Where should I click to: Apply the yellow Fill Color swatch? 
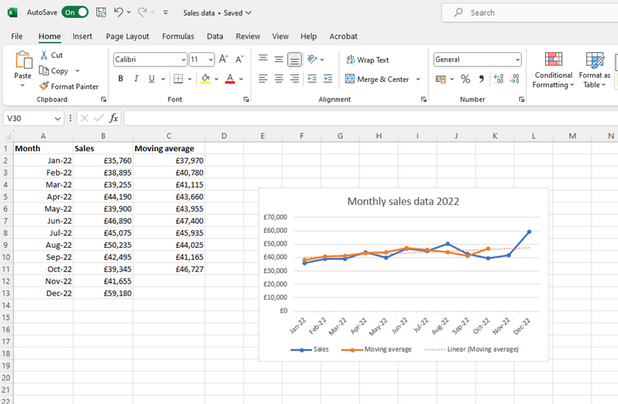point(205,79)
